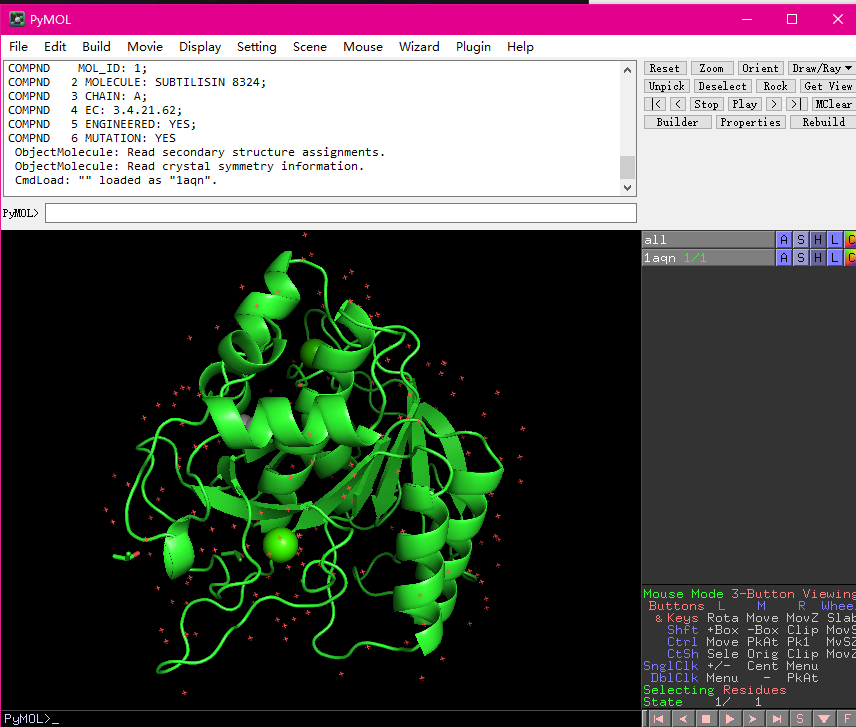
Task: Click the bottom stop square icon
Action: click(x=706, y=718)
